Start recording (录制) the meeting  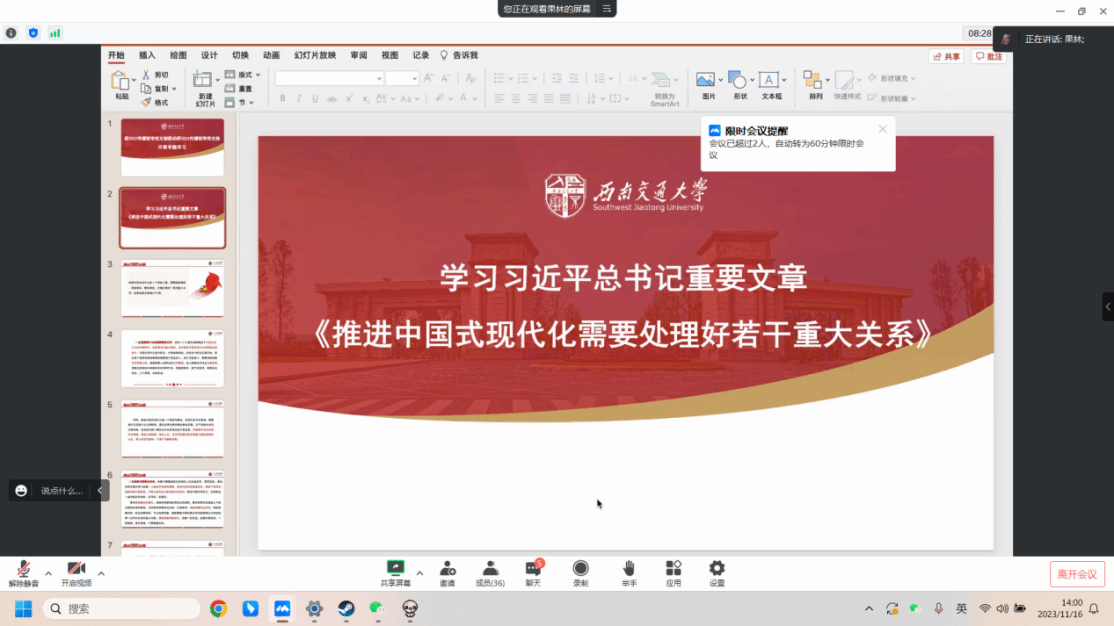[x=580, y=569]
